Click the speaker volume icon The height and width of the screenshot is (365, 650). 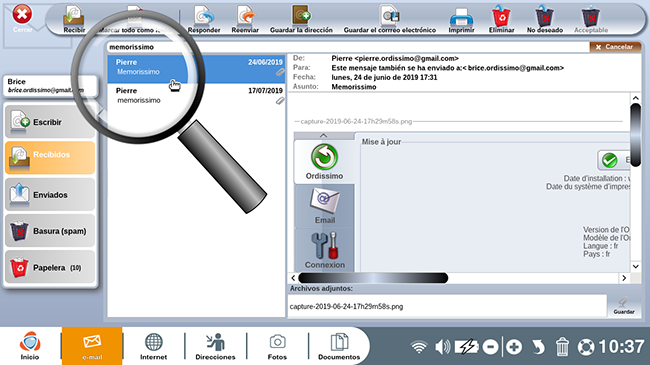[x=443, y=346]
